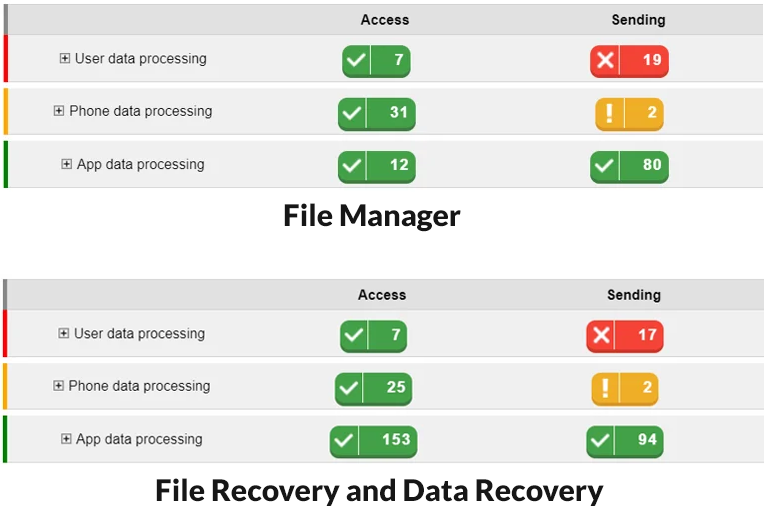Viewport: 768px width, 514px height.
Task: Expand Phone data processing in File Manager table
Action: 59,111
